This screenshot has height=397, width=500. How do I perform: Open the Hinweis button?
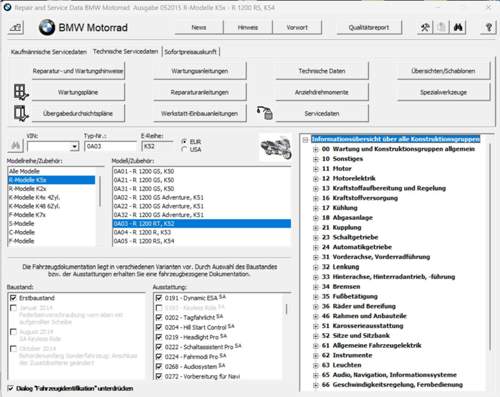pos(248,27)
